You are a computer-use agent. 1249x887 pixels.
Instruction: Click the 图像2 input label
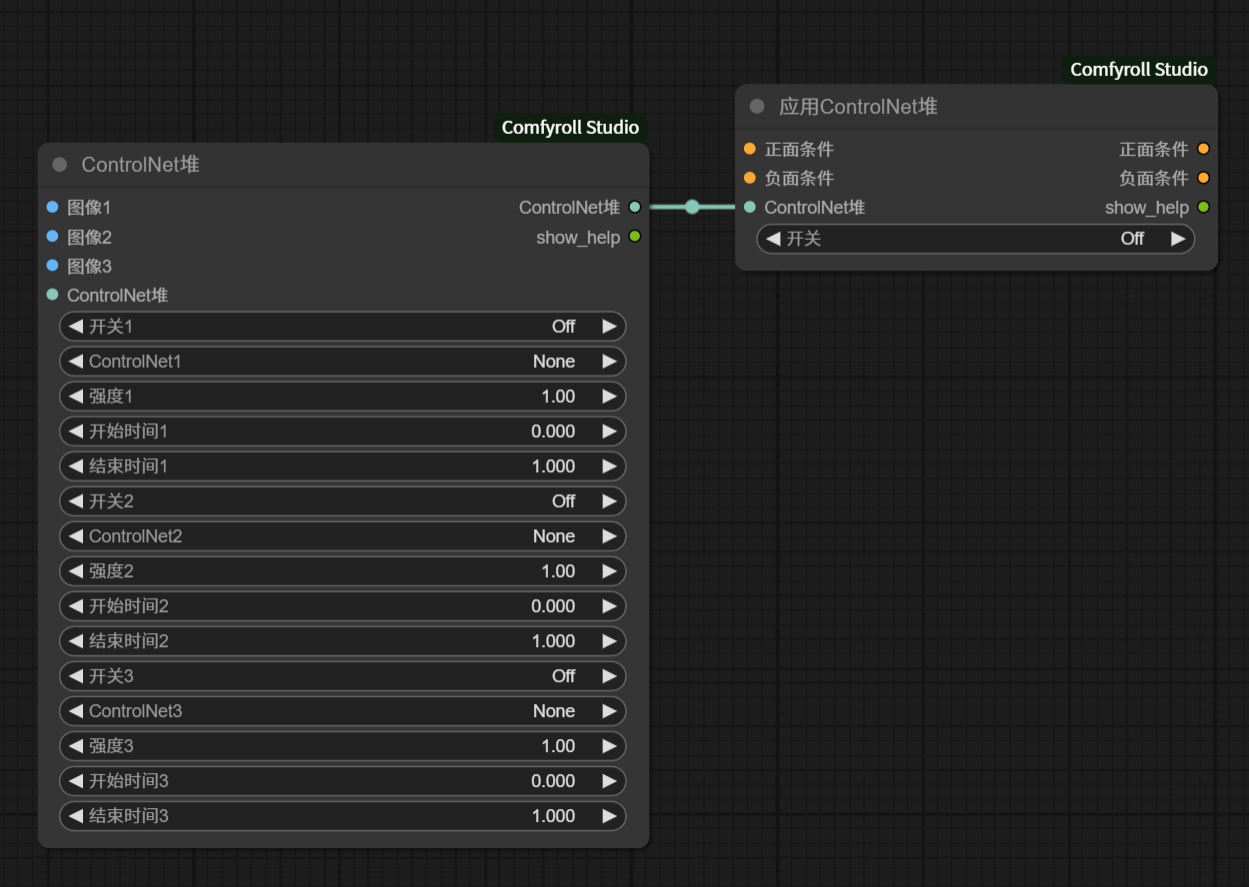point(89,237)
